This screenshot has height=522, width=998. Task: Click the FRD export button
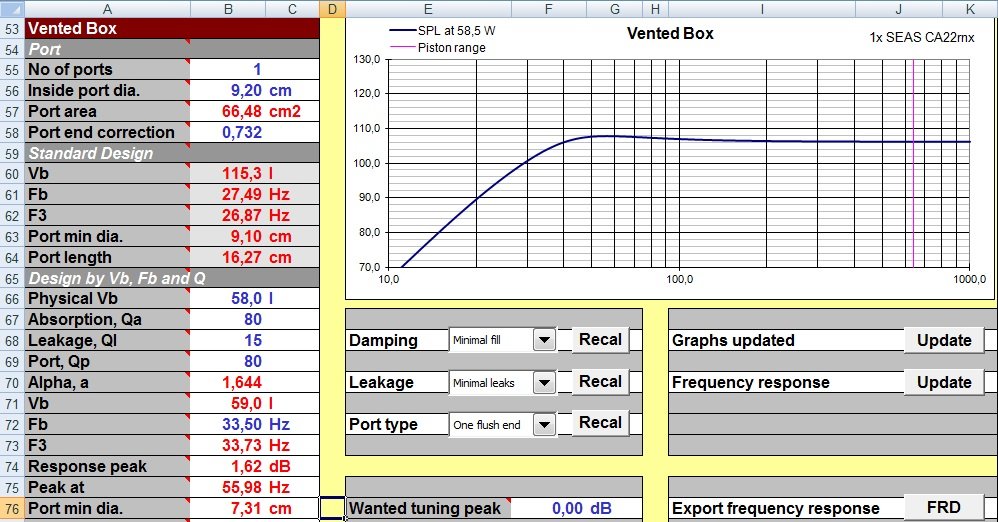coord(943,508)
